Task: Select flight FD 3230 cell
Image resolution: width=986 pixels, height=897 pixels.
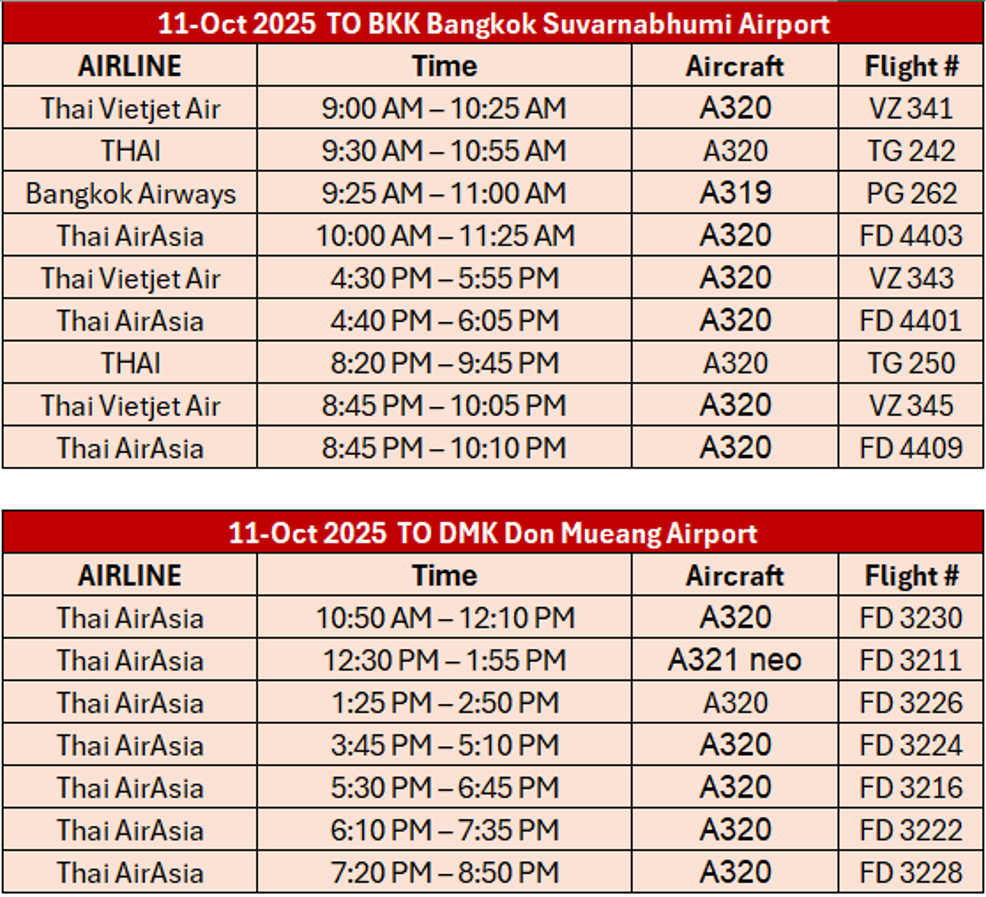Action: 911,617
